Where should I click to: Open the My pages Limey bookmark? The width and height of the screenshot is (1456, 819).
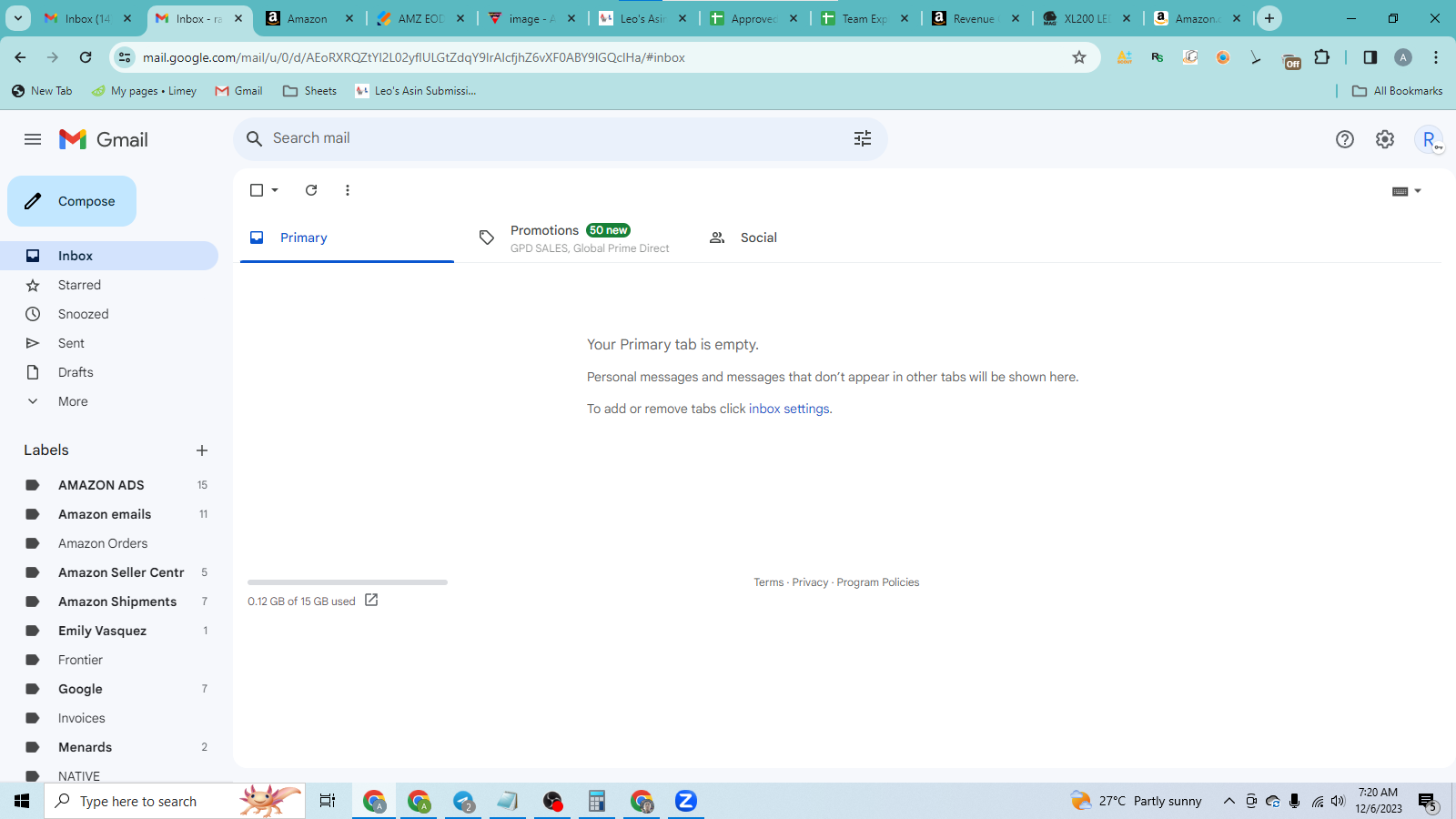144,91
